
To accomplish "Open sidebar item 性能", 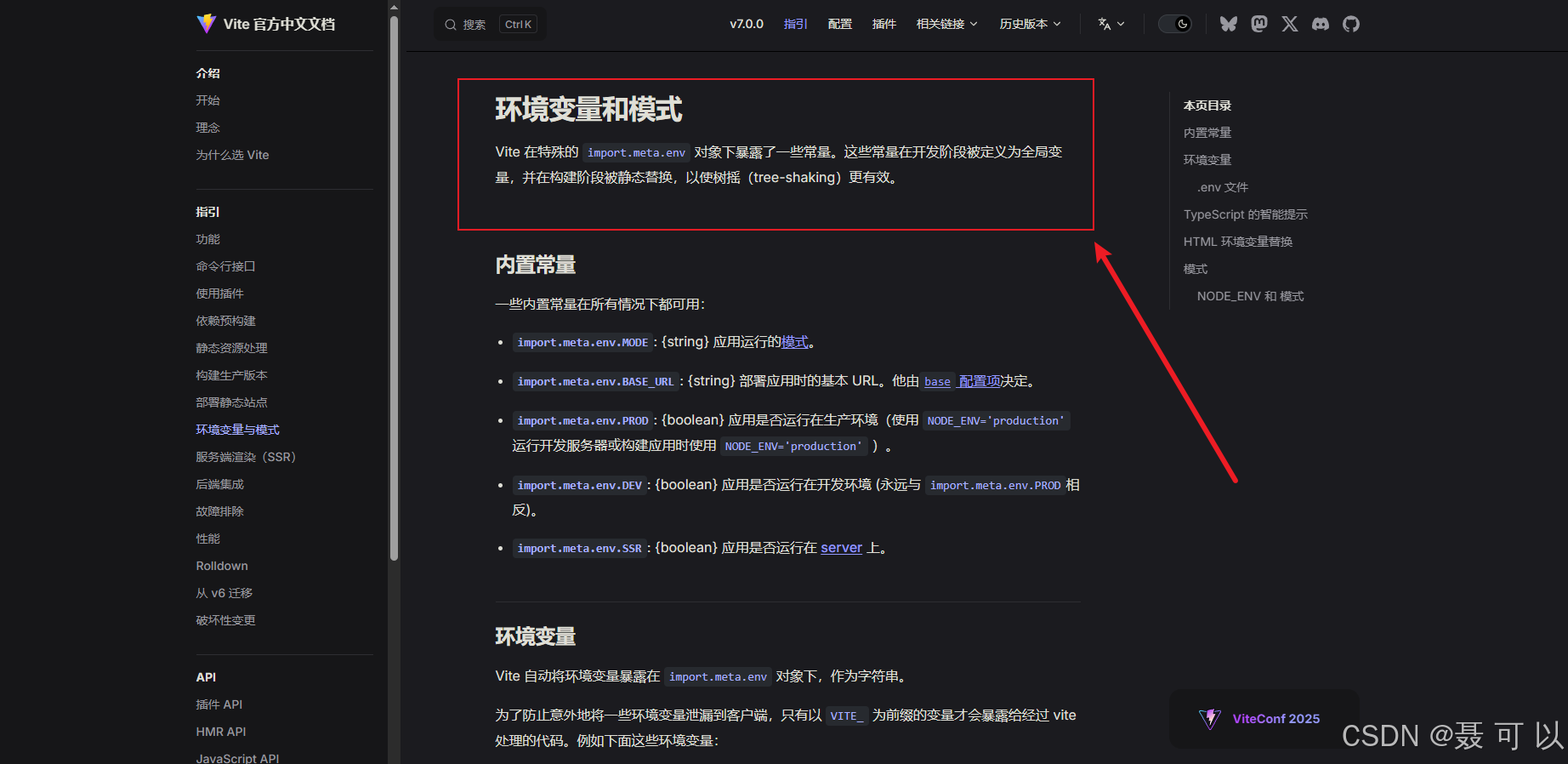I will click(207, 539).
